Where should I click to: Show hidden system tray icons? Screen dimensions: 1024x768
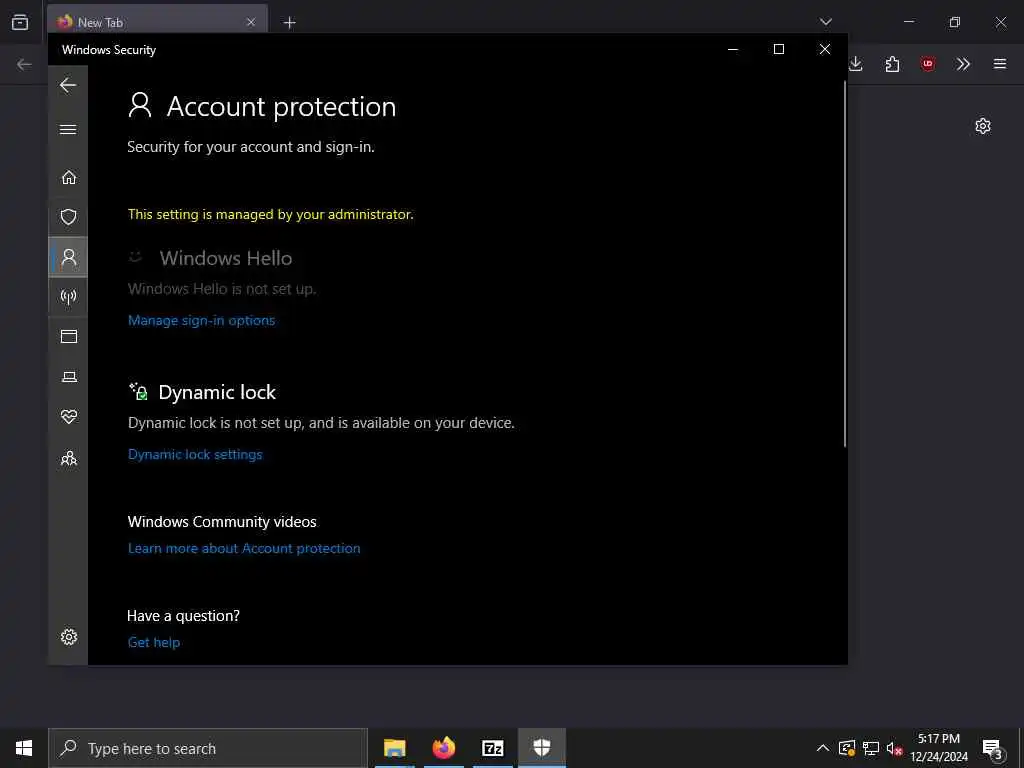tap(823, 748)
